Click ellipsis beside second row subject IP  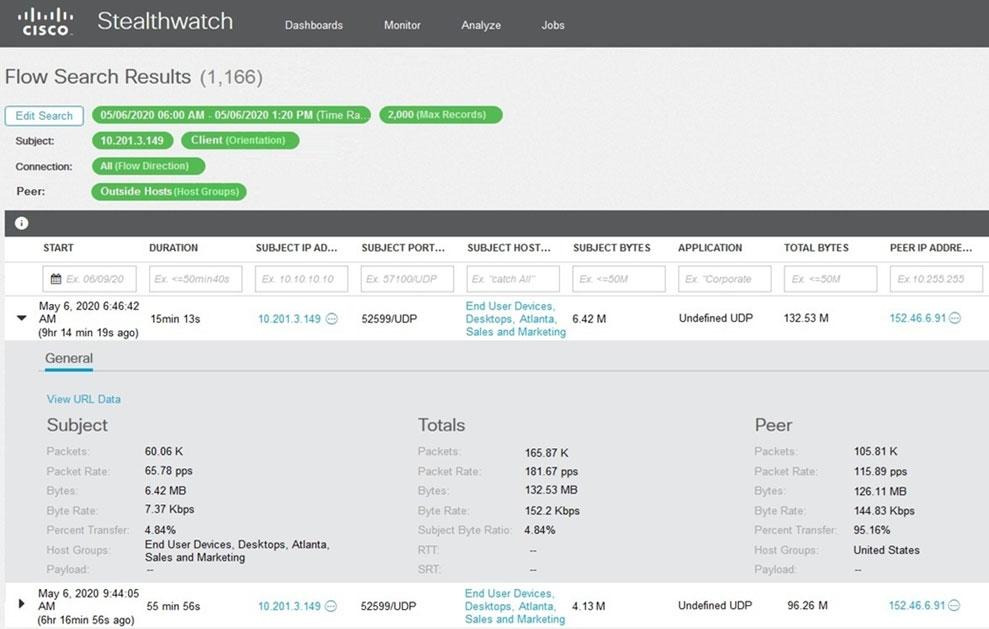pos(332,606)
